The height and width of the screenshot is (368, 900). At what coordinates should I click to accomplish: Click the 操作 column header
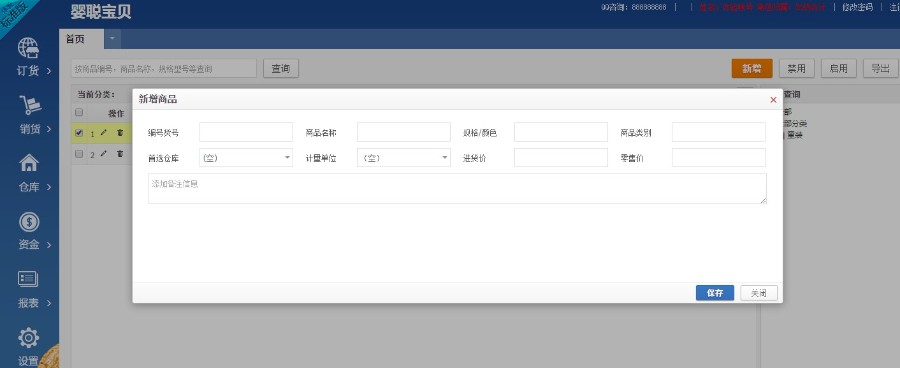tap(116, 113)
